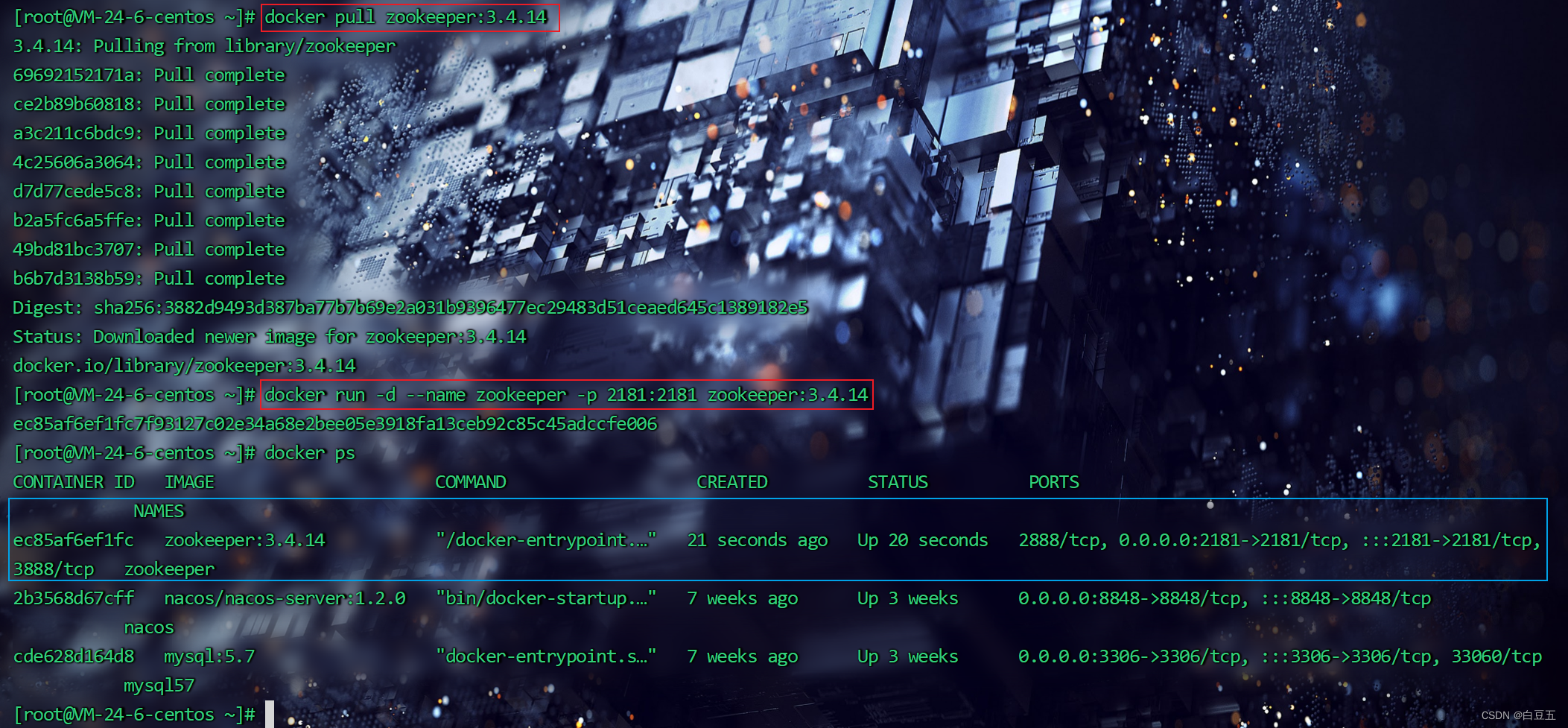Click the container name 'nacos'

tap(149, 627)
